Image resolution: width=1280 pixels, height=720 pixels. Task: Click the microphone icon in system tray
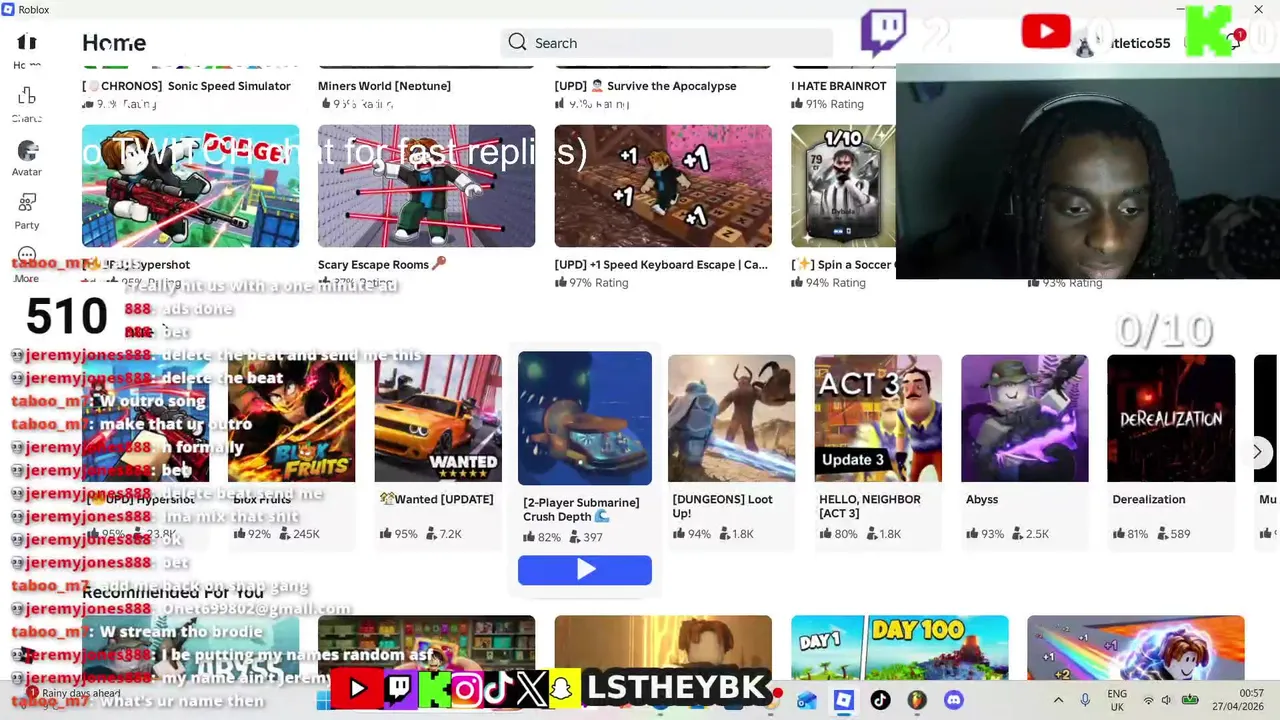(1085, 701)
